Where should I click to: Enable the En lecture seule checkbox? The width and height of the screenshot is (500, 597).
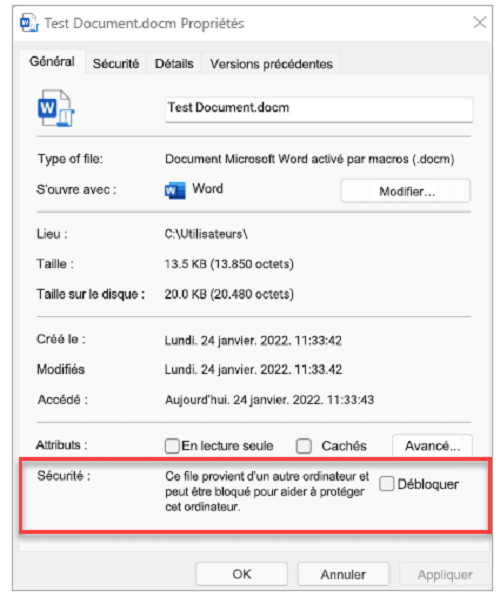(x=172, y=446)
